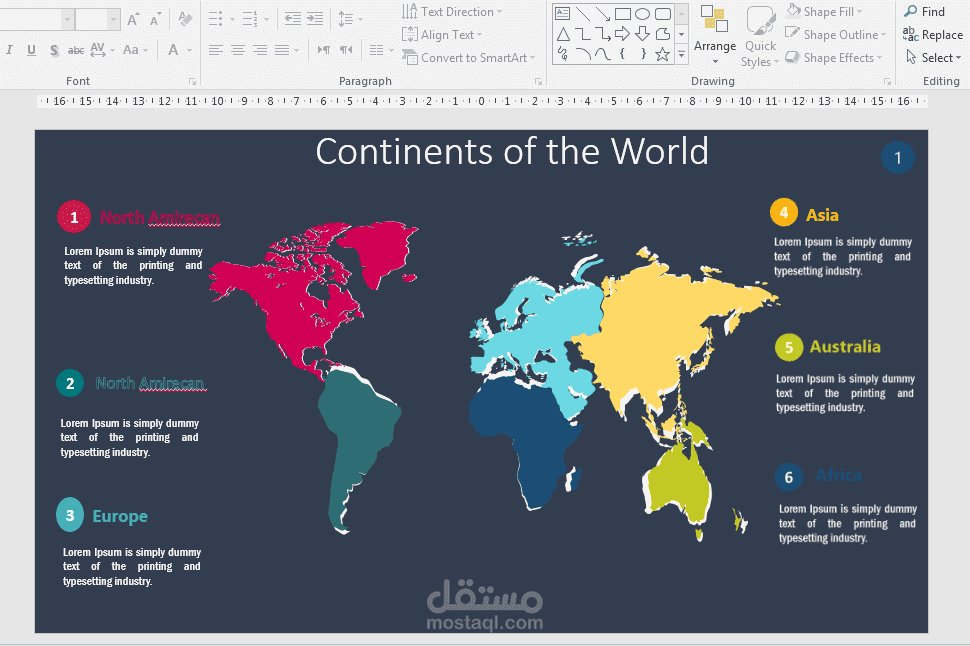Clear all text formatting with eraser icon
Viewport: 970px width, 646px height.
click(x=184, y=19)
